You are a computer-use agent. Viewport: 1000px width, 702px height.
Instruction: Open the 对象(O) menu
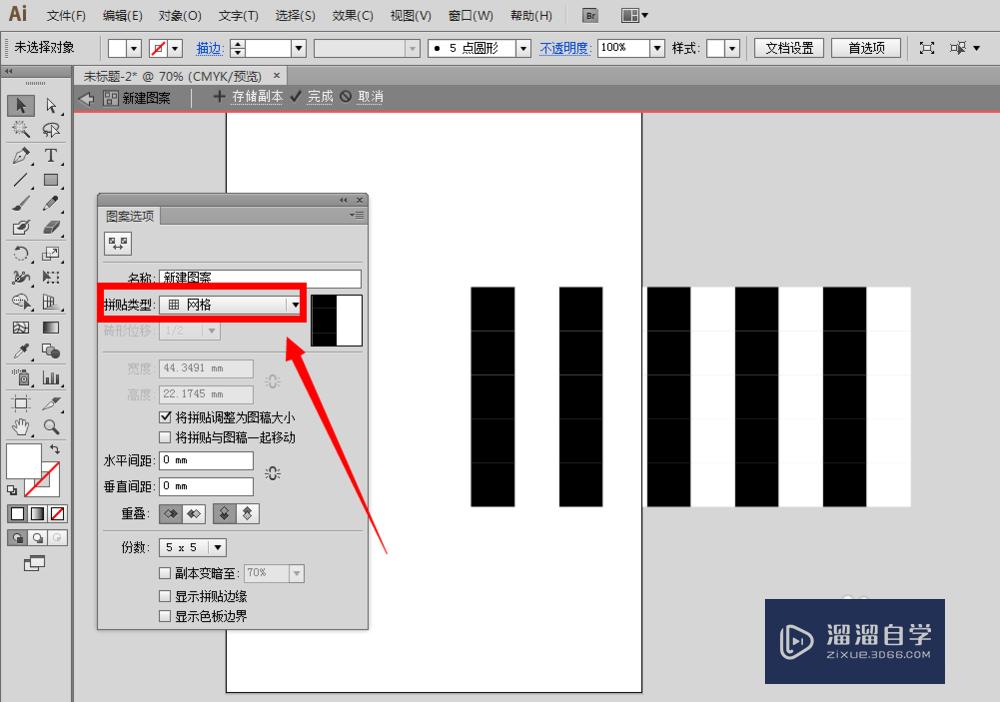(180, 16)
